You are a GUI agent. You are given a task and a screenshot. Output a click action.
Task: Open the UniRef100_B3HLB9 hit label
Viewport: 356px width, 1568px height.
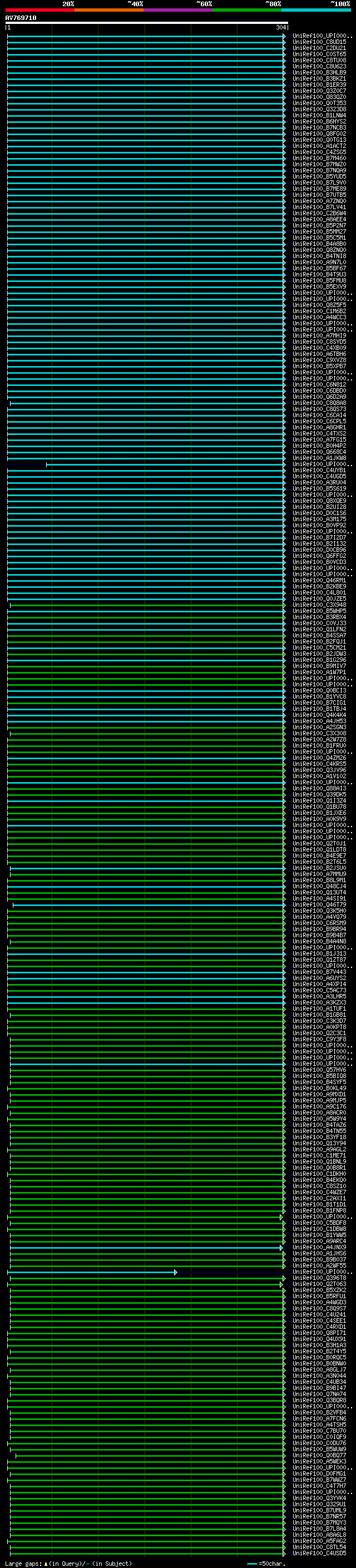coord(319,72)
